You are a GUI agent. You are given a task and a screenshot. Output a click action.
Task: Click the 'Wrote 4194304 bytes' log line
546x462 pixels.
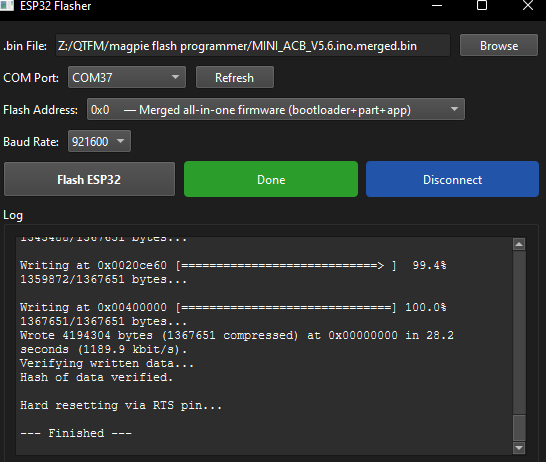237,335
